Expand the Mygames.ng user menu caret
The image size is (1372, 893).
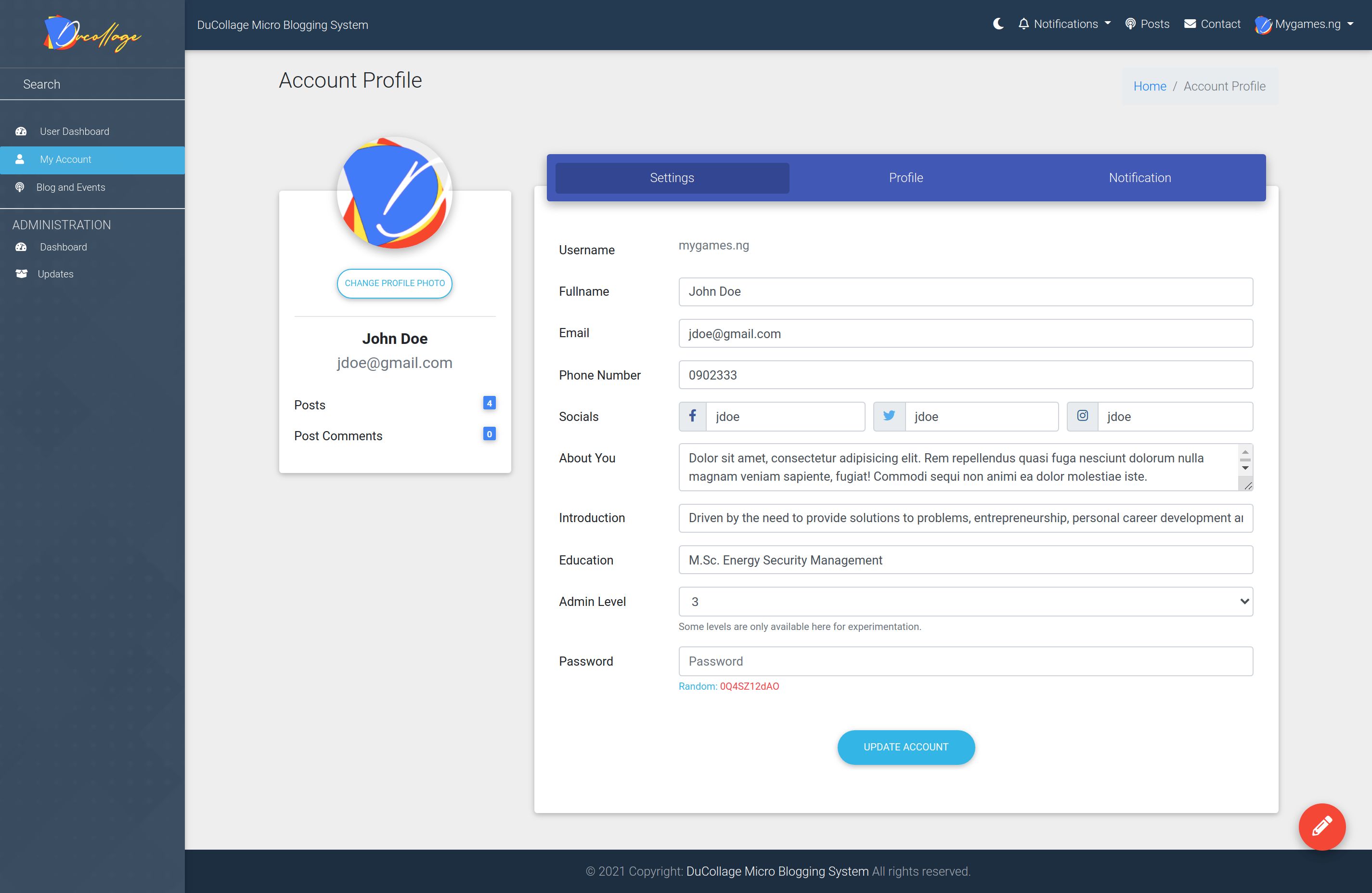tap(1350, 24)
